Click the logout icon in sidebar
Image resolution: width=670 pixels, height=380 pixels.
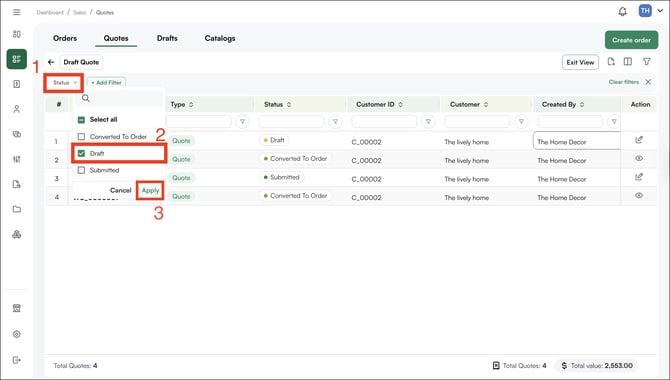(x=17, y=360)
